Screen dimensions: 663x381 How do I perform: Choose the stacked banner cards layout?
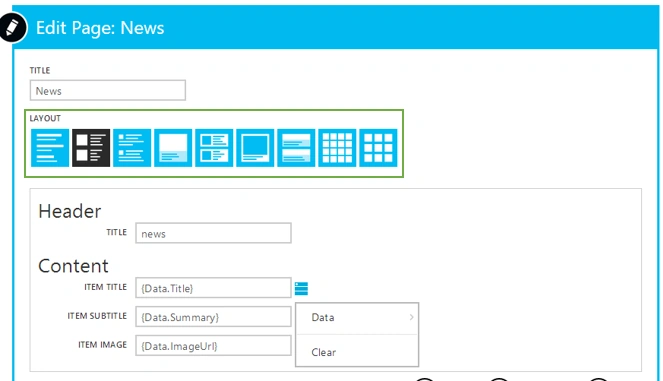(x=296, y=148)
